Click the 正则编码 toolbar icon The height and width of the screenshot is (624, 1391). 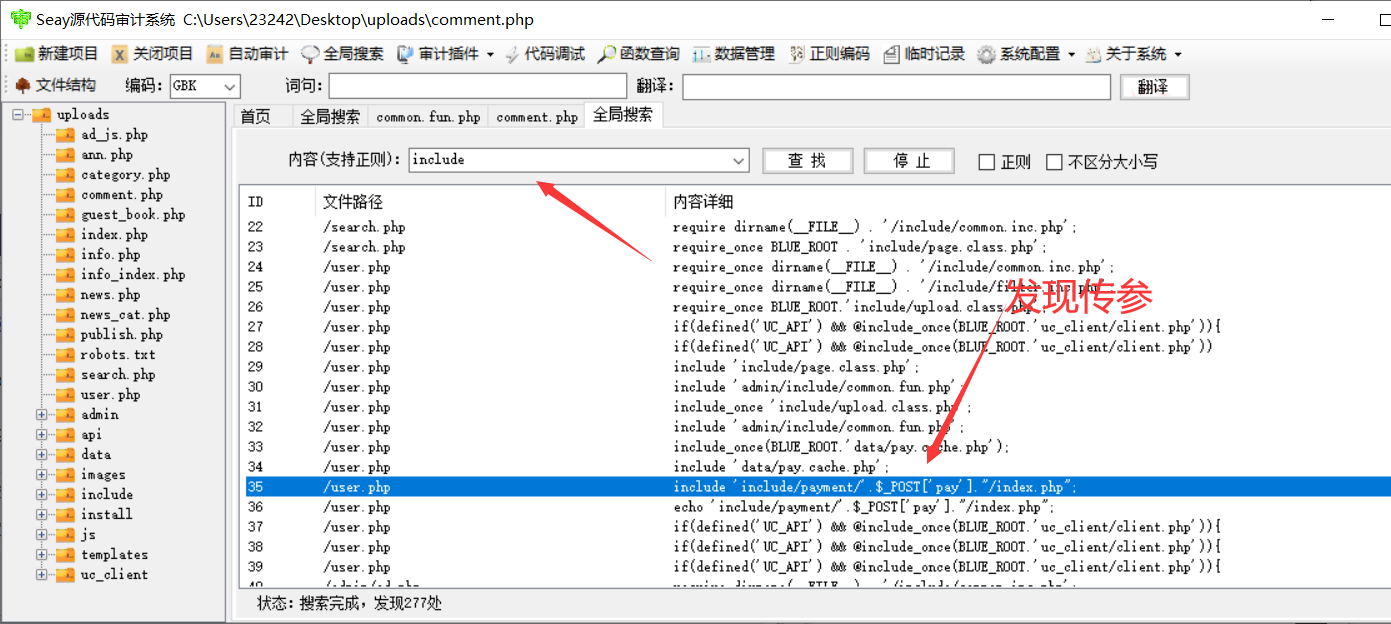(797, 54)
